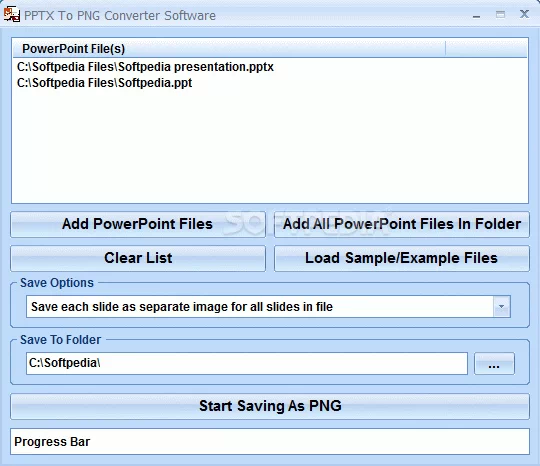This screenshot has width=540, height=466.
Task: Click the application icon in title bar
Action: (12, 14)
